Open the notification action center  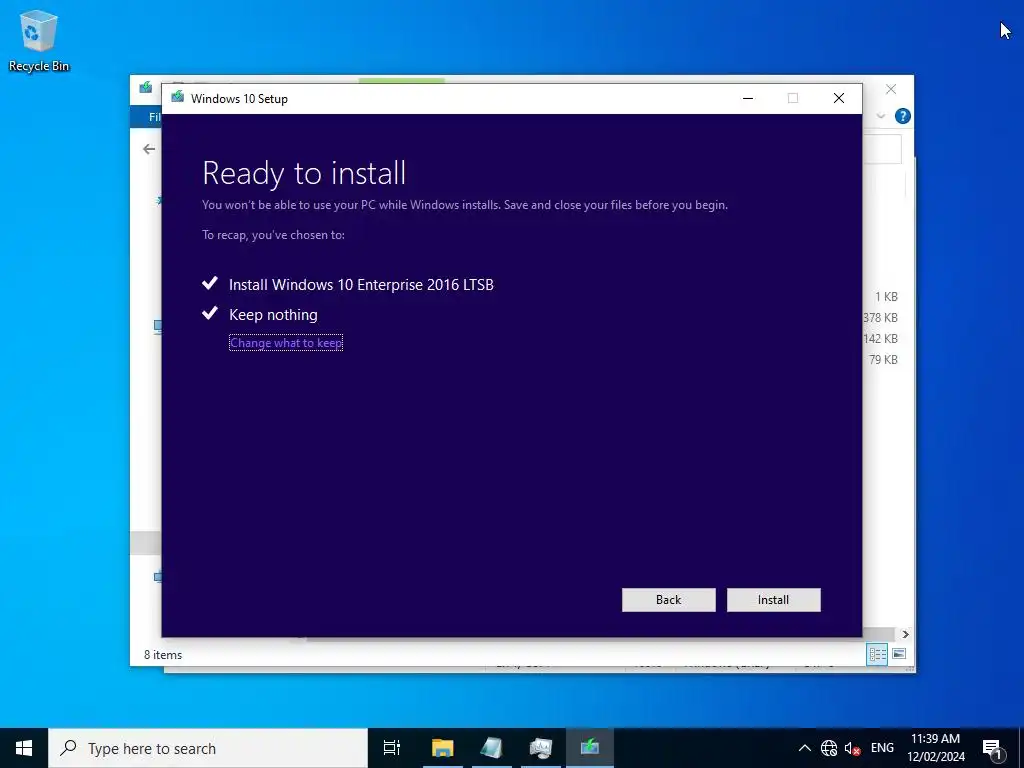[993, 748]
